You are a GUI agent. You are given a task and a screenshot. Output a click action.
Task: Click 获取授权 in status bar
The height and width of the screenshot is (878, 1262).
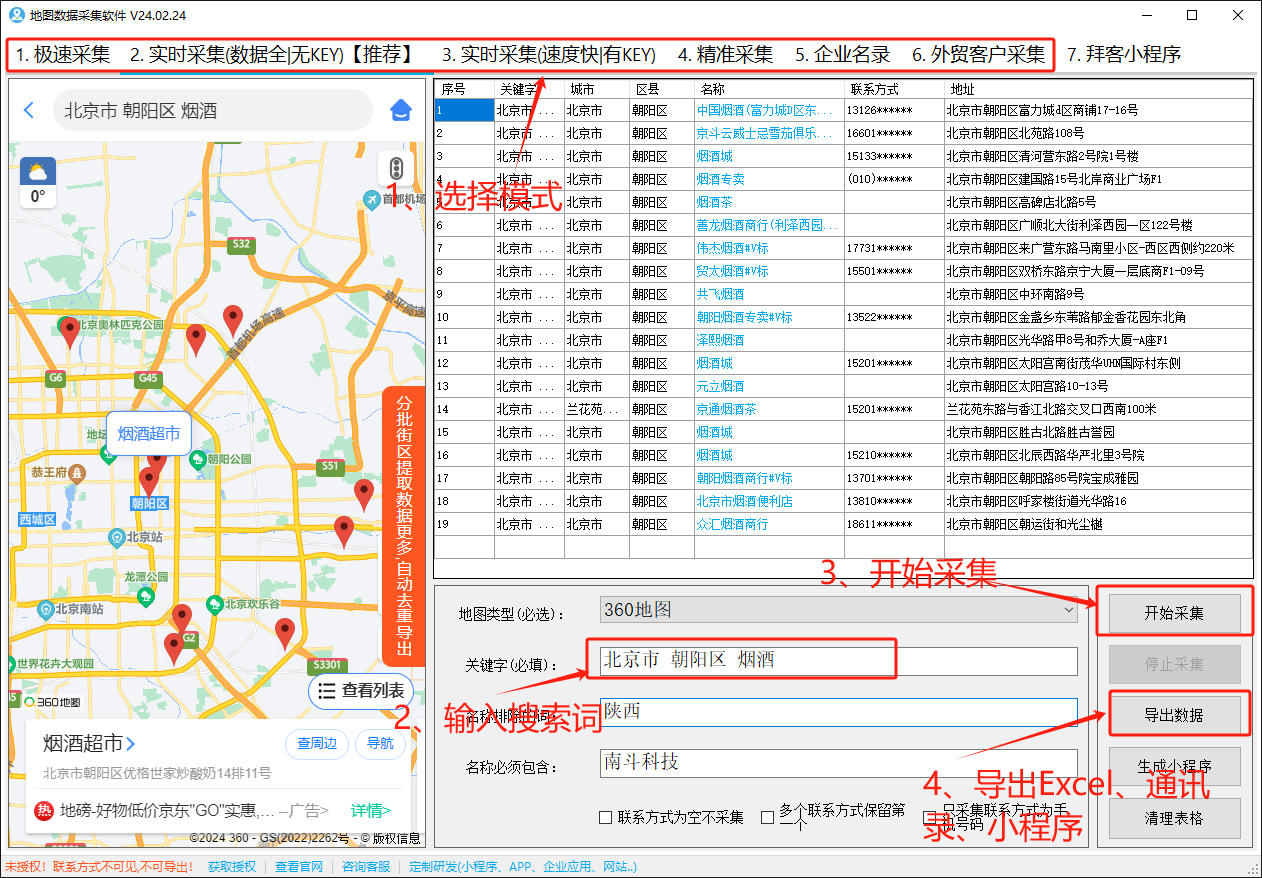(x=232, y=866)
